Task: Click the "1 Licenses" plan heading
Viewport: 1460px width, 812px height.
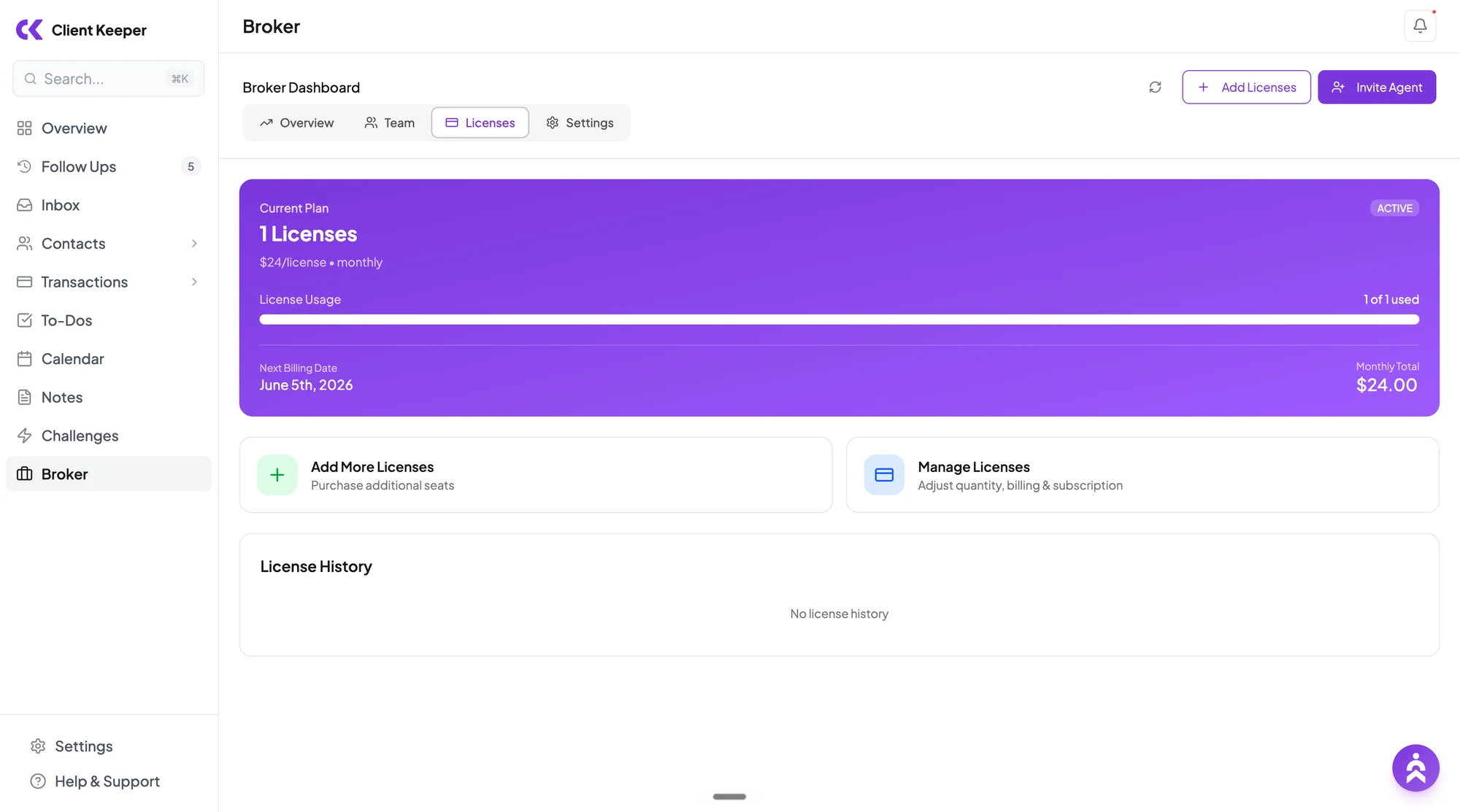Action: click(x=308, y=233)
